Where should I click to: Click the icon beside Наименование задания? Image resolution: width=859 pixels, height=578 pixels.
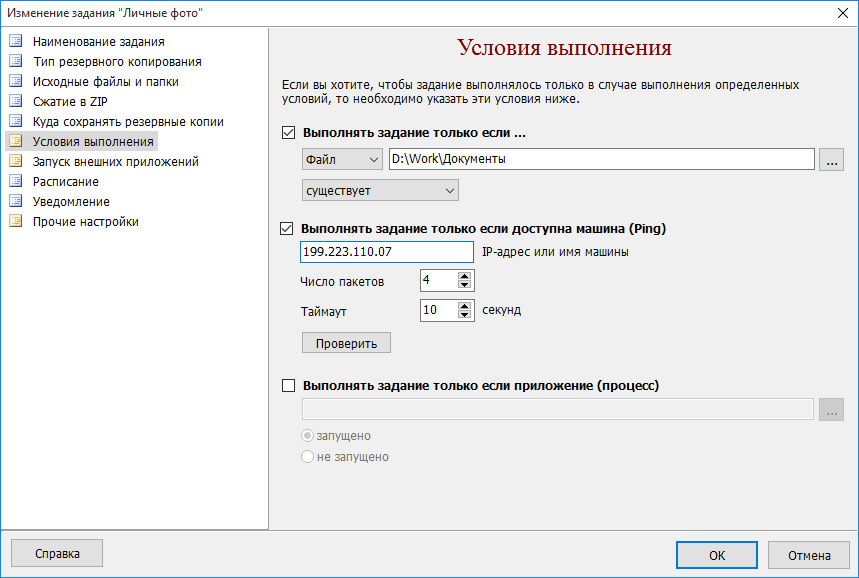(x=15, y=42)
